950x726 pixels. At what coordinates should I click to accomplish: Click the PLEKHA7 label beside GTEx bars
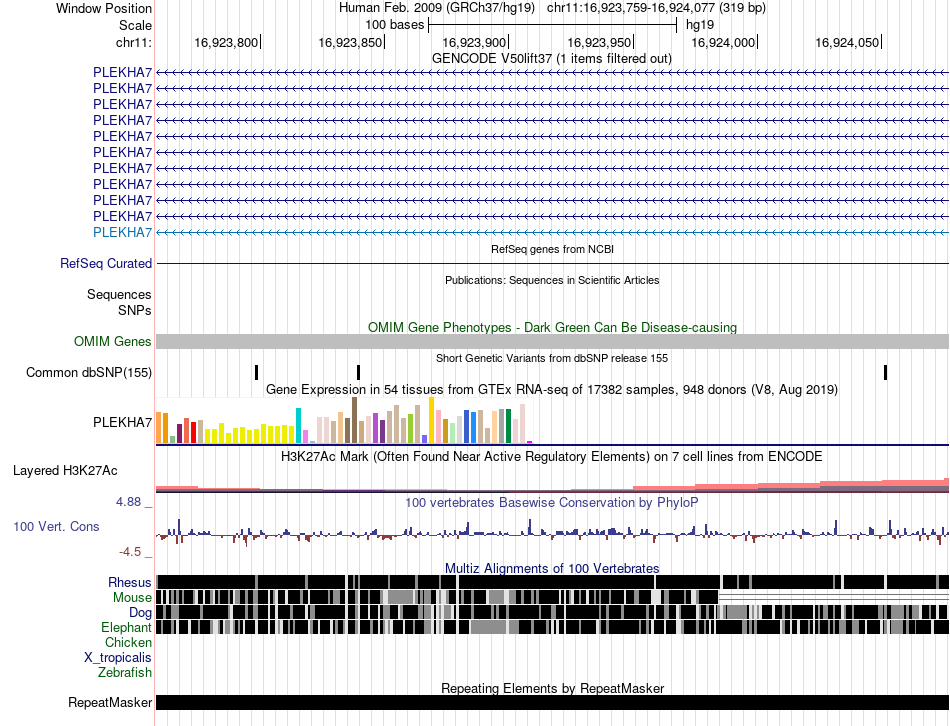(x=122, y=422)
